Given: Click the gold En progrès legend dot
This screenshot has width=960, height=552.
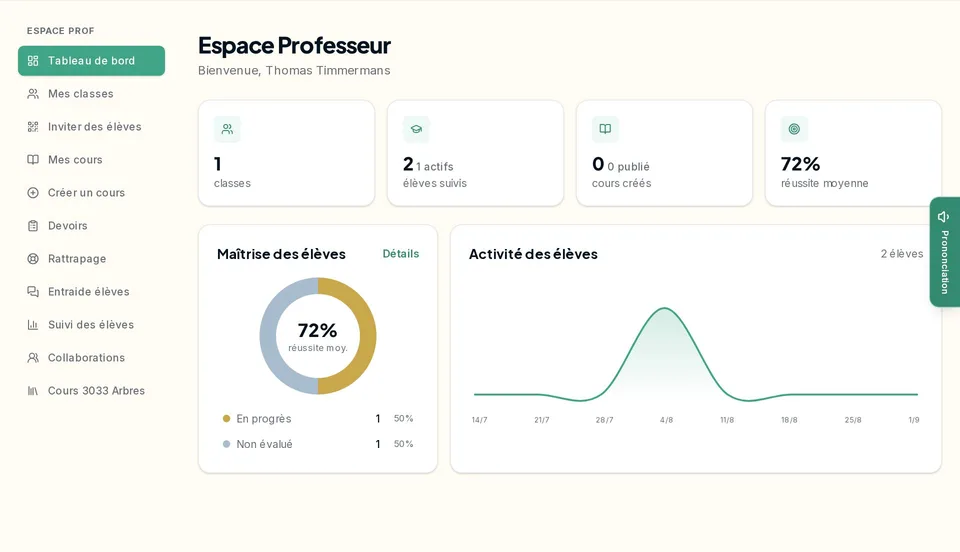Looking at the screenshot, I should (x=227, y=419).
